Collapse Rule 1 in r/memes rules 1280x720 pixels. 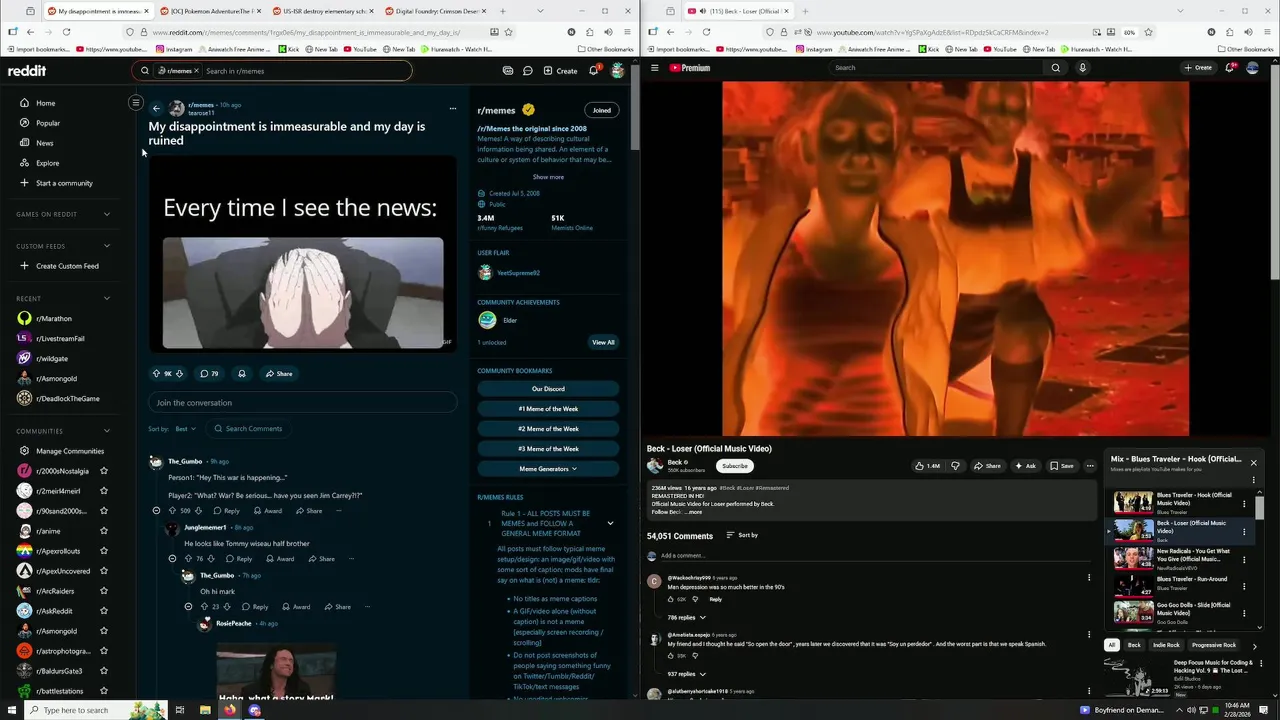[610, 523]
